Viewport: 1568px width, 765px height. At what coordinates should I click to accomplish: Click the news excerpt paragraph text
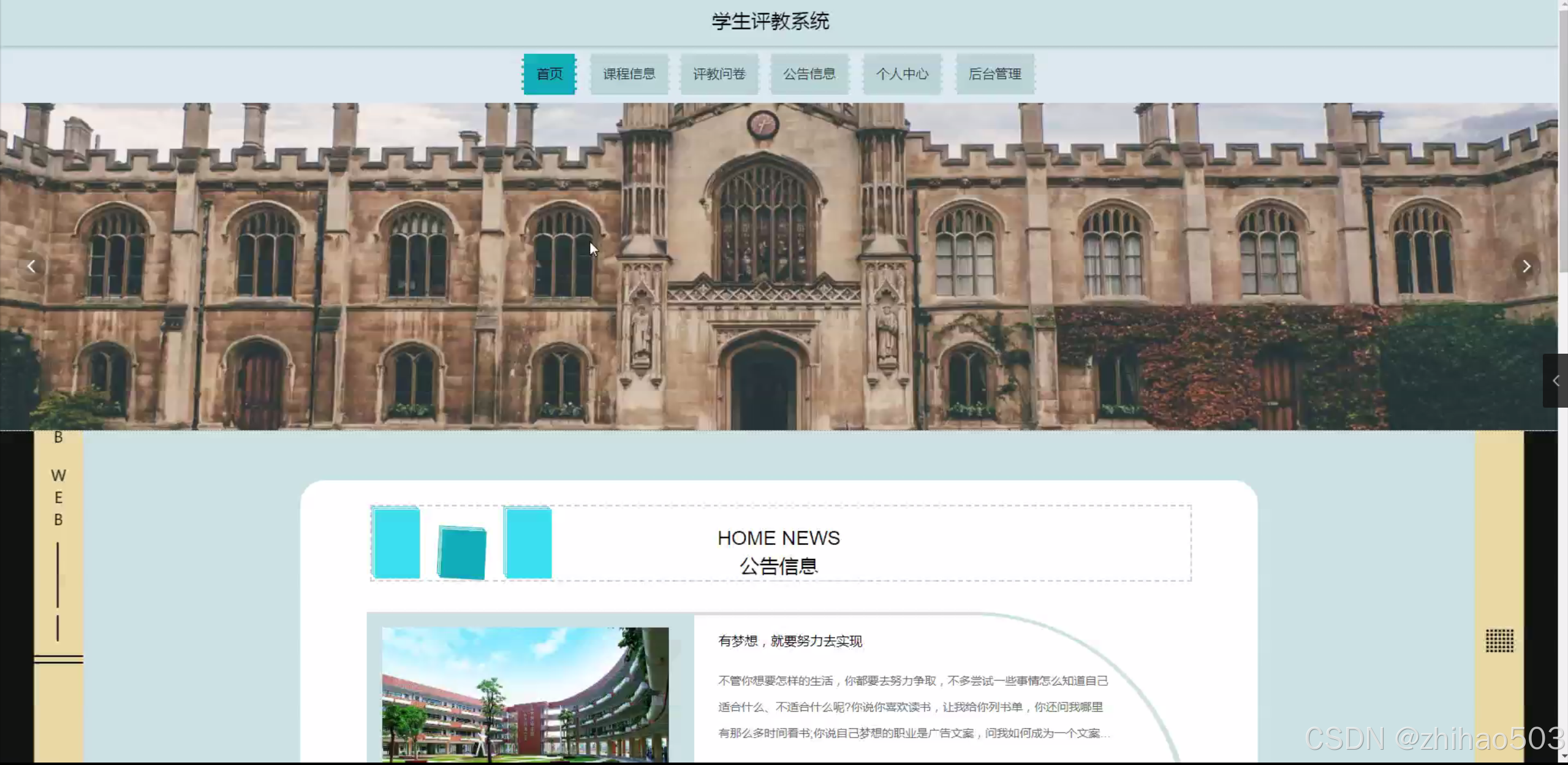(x=913, y=707)
